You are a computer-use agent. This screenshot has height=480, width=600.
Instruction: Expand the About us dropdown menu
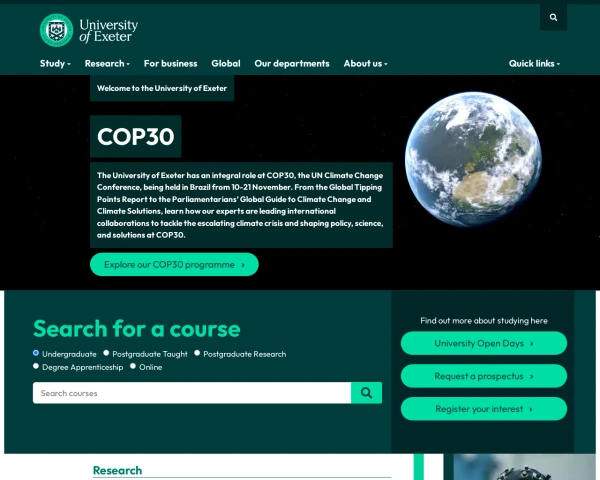365,64
